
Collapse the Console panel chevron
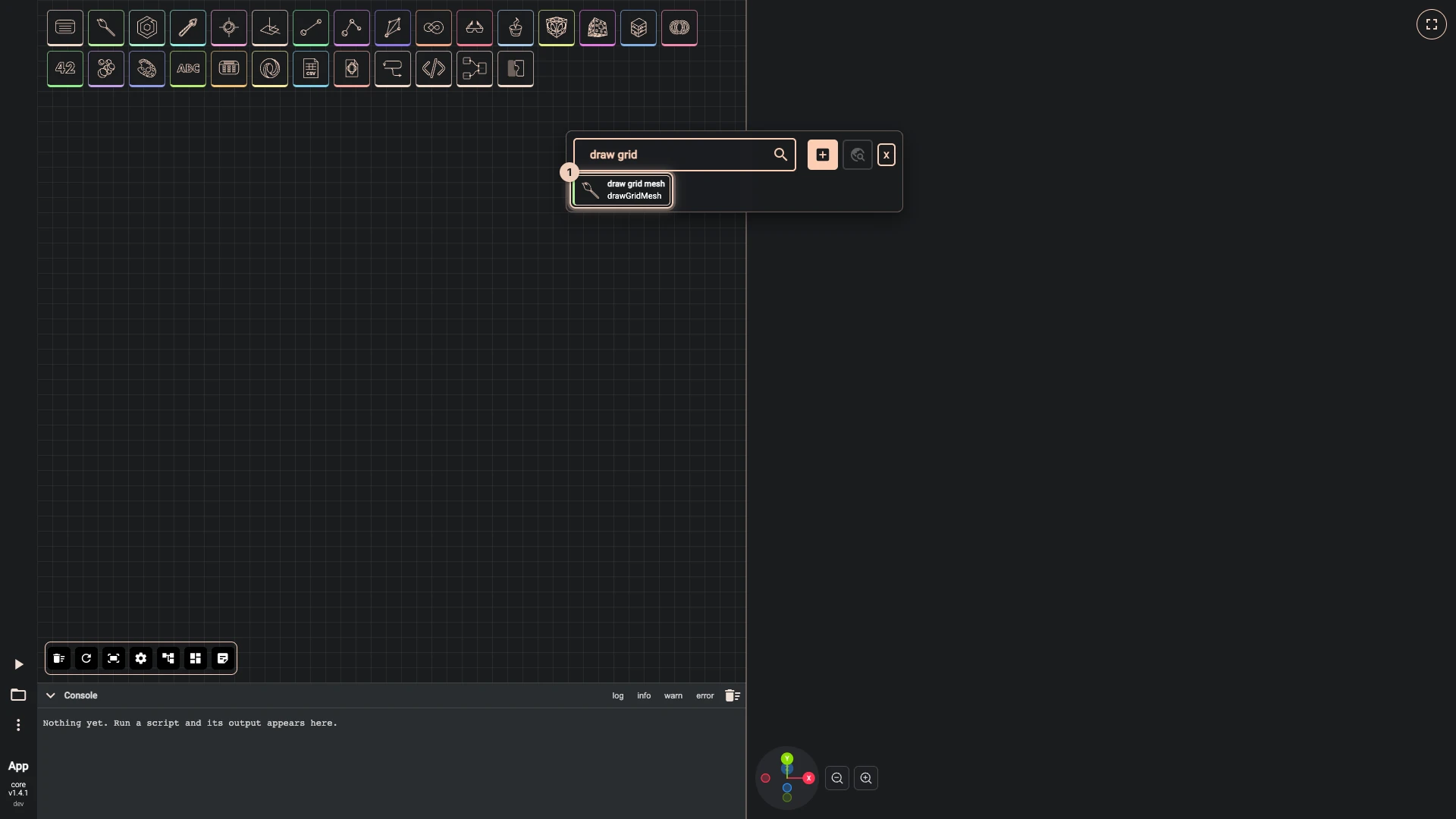pyautogui.click(x=51, y=695)
